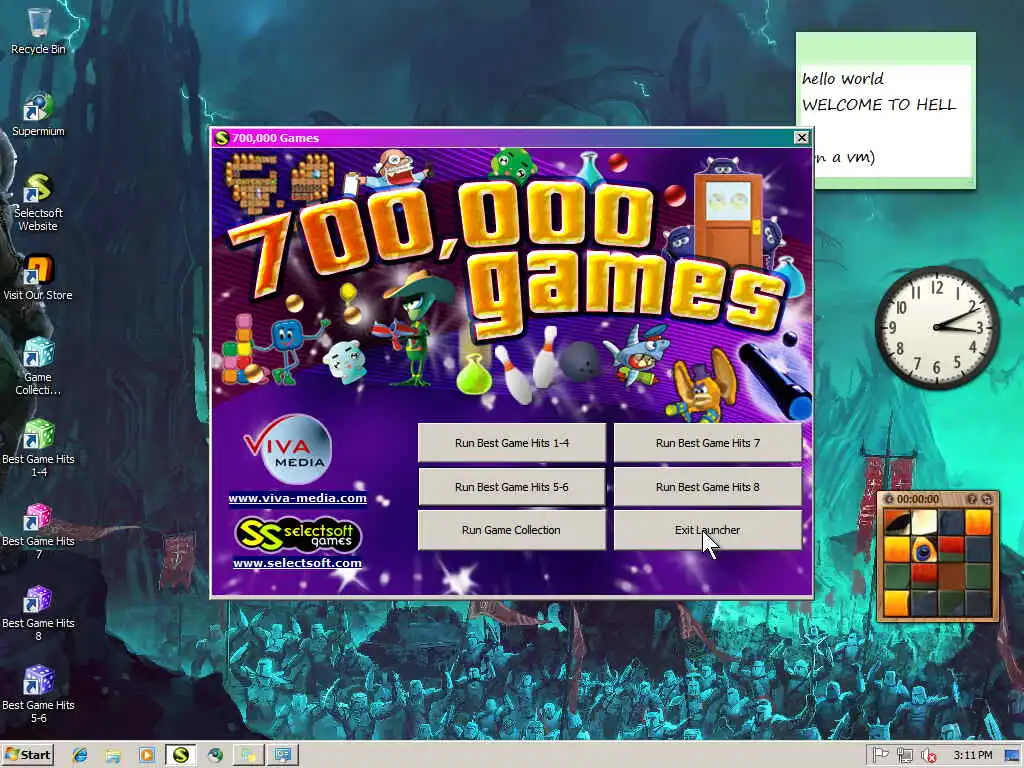Viewport: 1024px width, 768px height.
Task: Click Run Best Game Hits 5-6 button
Action: (511, 487)
